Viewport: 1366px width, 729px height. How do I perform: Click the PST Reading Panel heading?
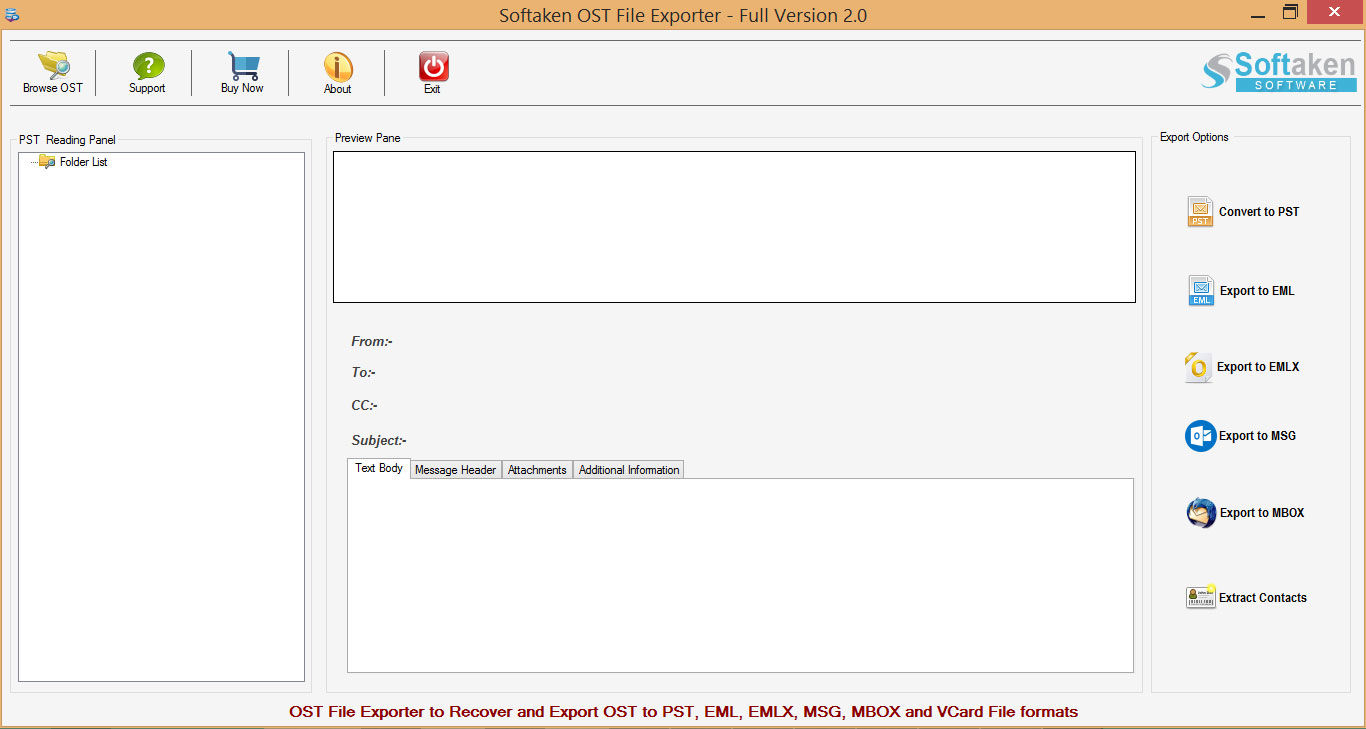pos(67,140)
